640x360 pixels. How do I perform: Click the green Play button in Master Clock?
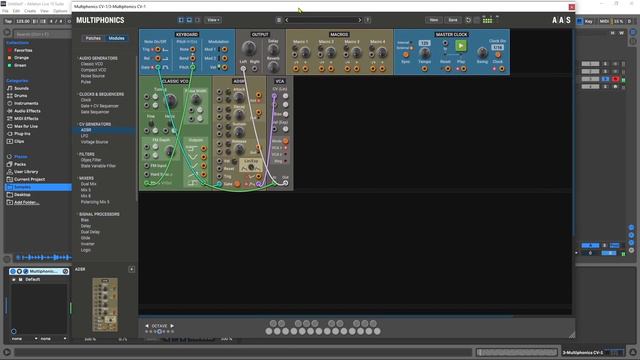point(460,46)
